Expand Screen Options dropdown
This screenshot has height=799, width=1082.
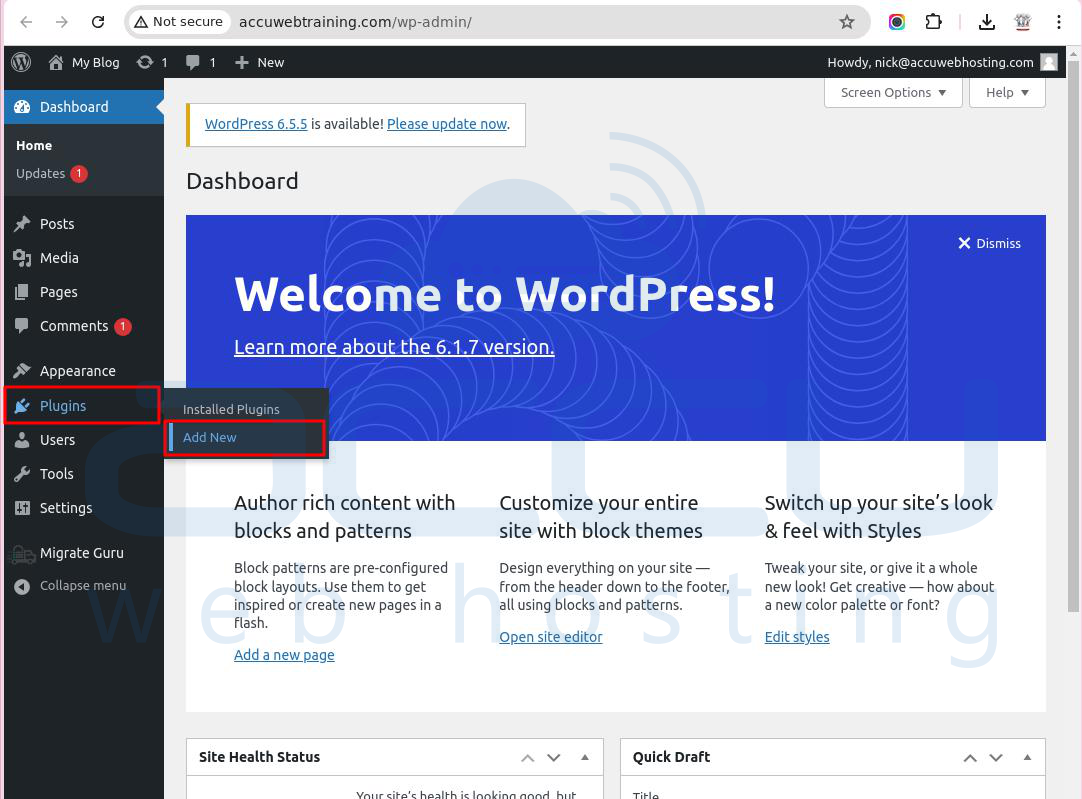pos(893,92)
